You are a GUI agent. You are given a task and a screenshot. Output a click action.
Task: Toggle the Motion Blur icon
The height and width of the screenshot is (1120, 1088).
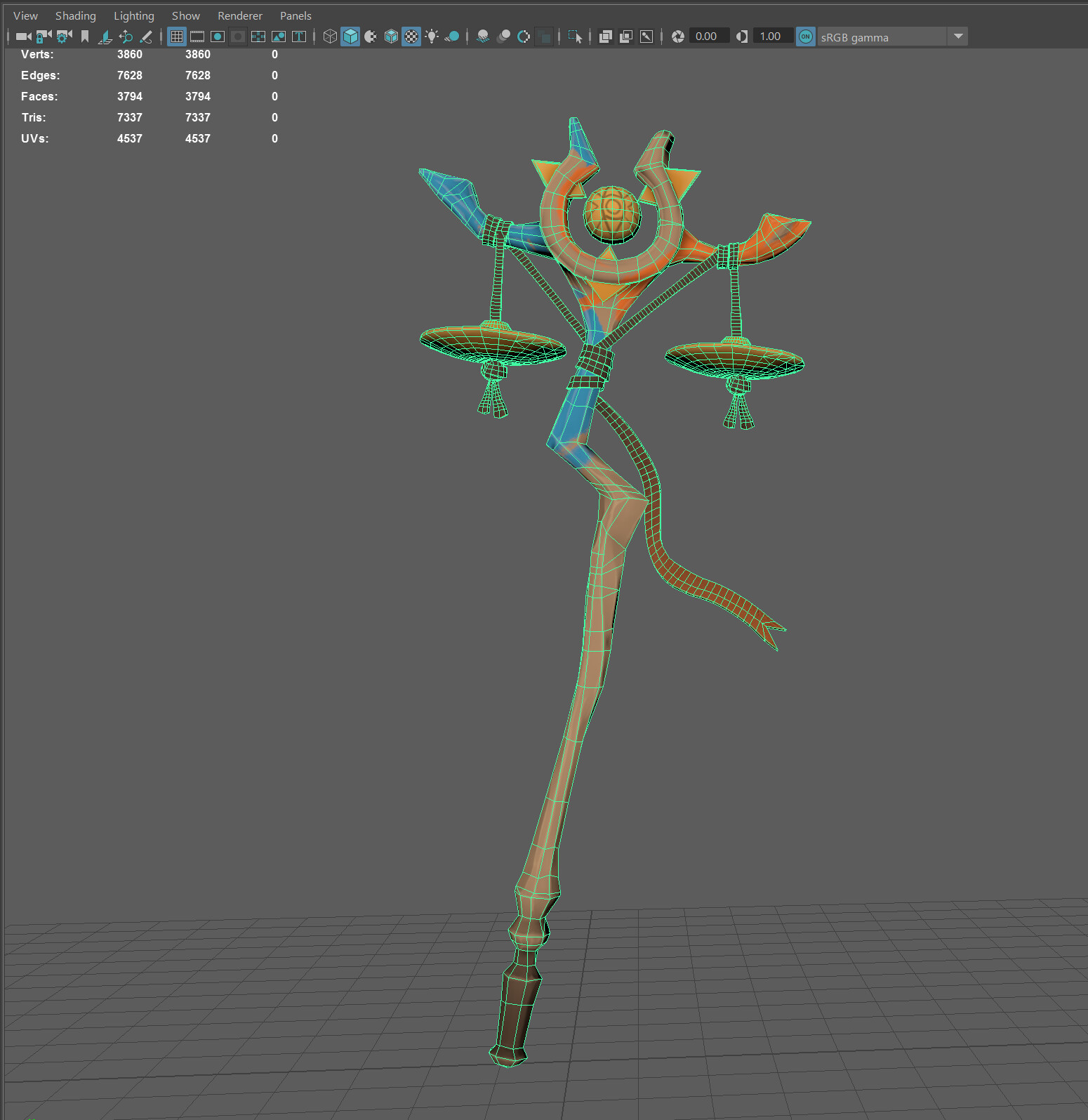pyautogui.click(x=503, y=37)
